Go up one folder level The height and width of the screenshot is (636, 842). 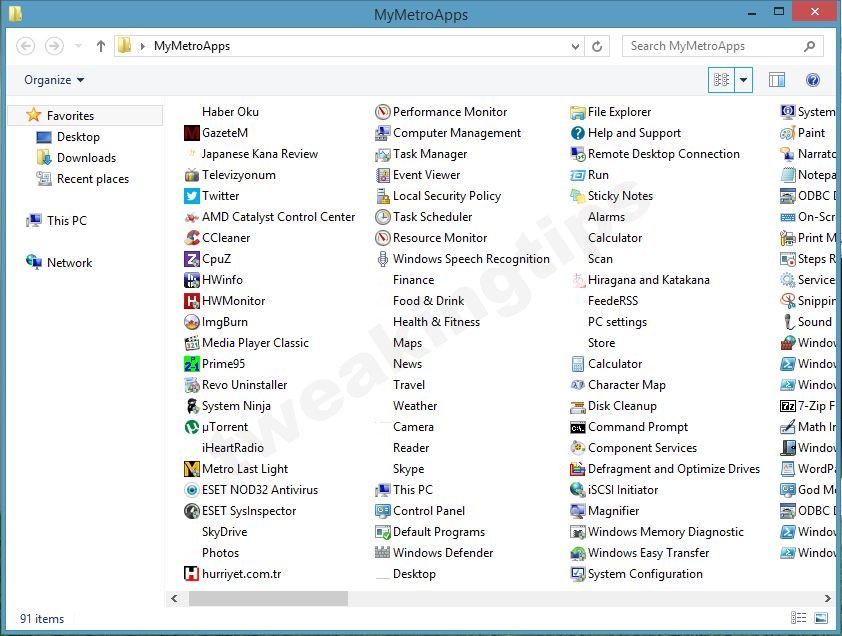coord(100,46)
